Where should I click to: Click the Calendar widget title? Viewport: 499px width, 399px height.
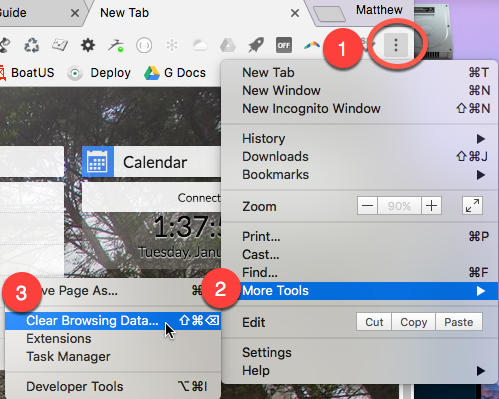pos(155,162)
